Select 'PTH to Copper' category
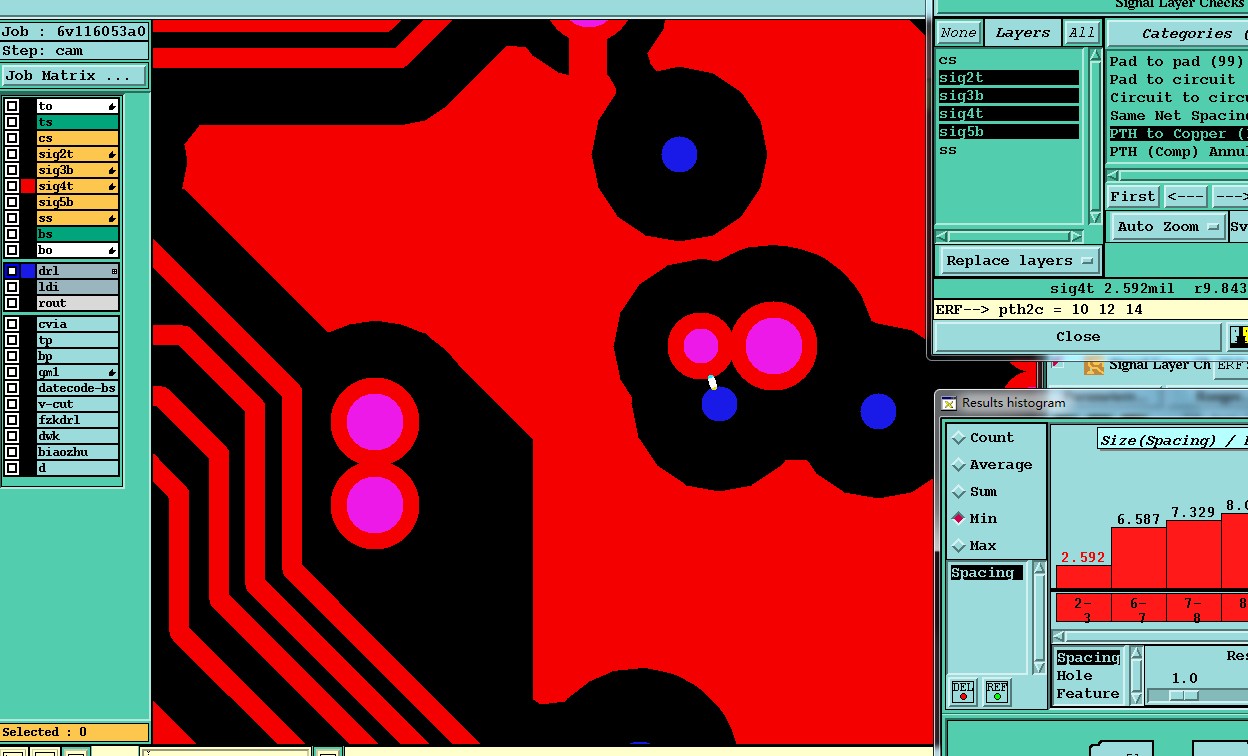The image size is (1248, 756). (1178, 133)
